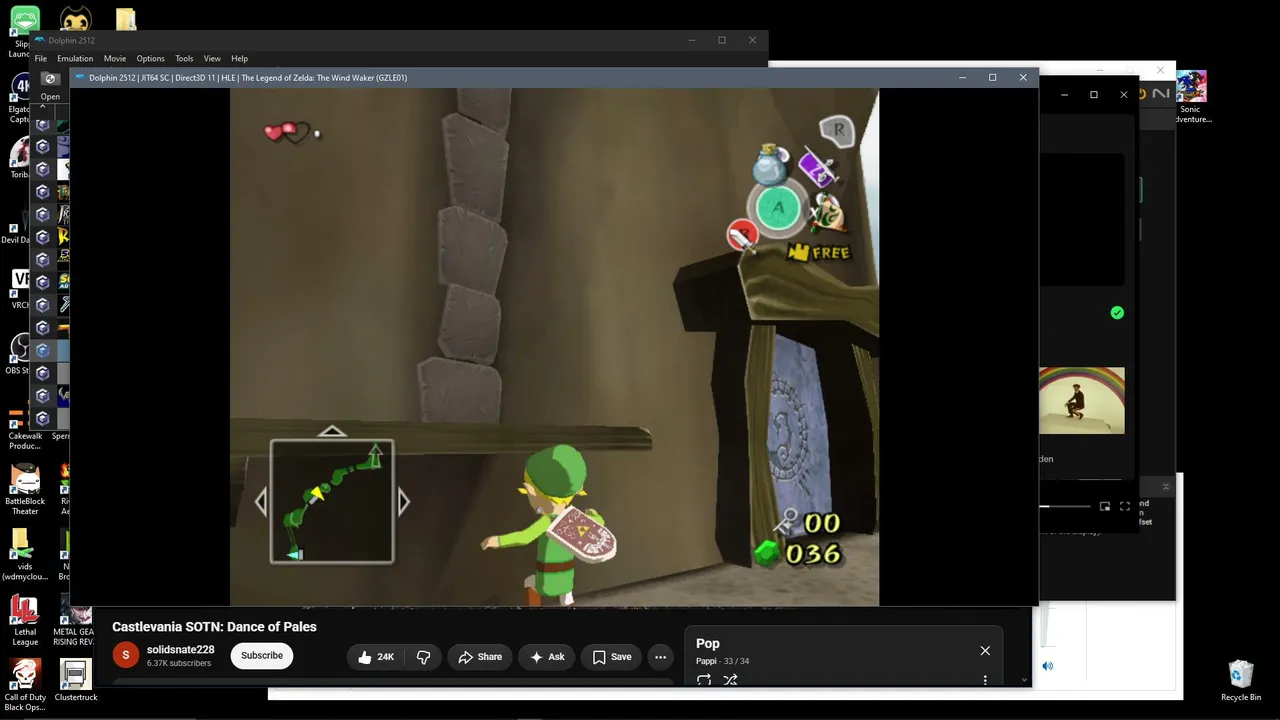Screen dimensions: 1280x720
Task: Open the Help menu in Dolphin
Action: coord(239,59)
